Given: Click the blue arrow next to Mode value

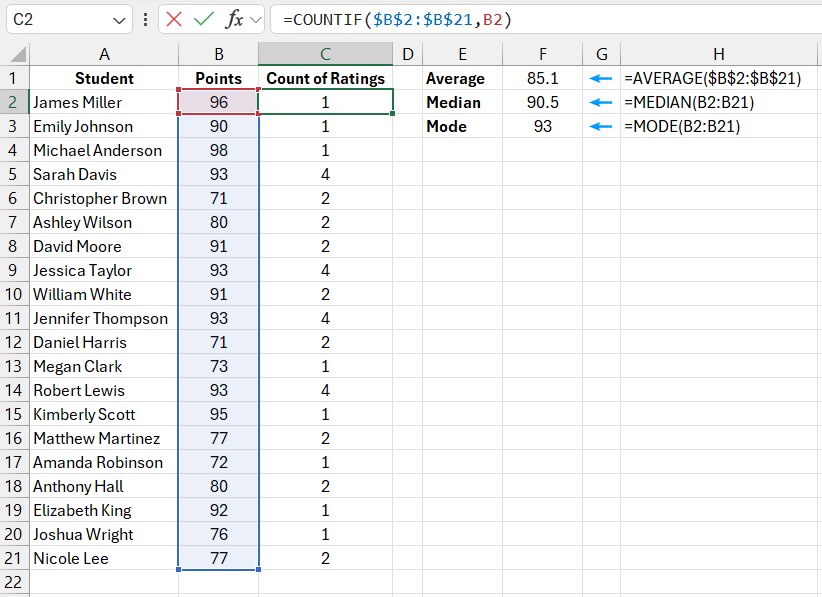Looking at the screenshot, I should pyautogui.click(x=600, y=126).
